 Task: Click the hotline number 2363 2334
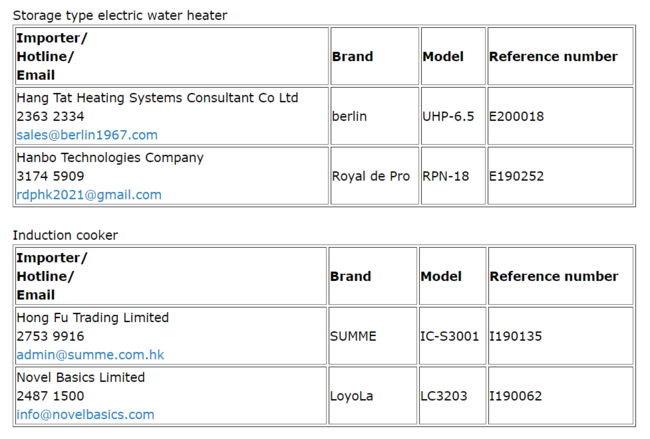coord(50,116)
